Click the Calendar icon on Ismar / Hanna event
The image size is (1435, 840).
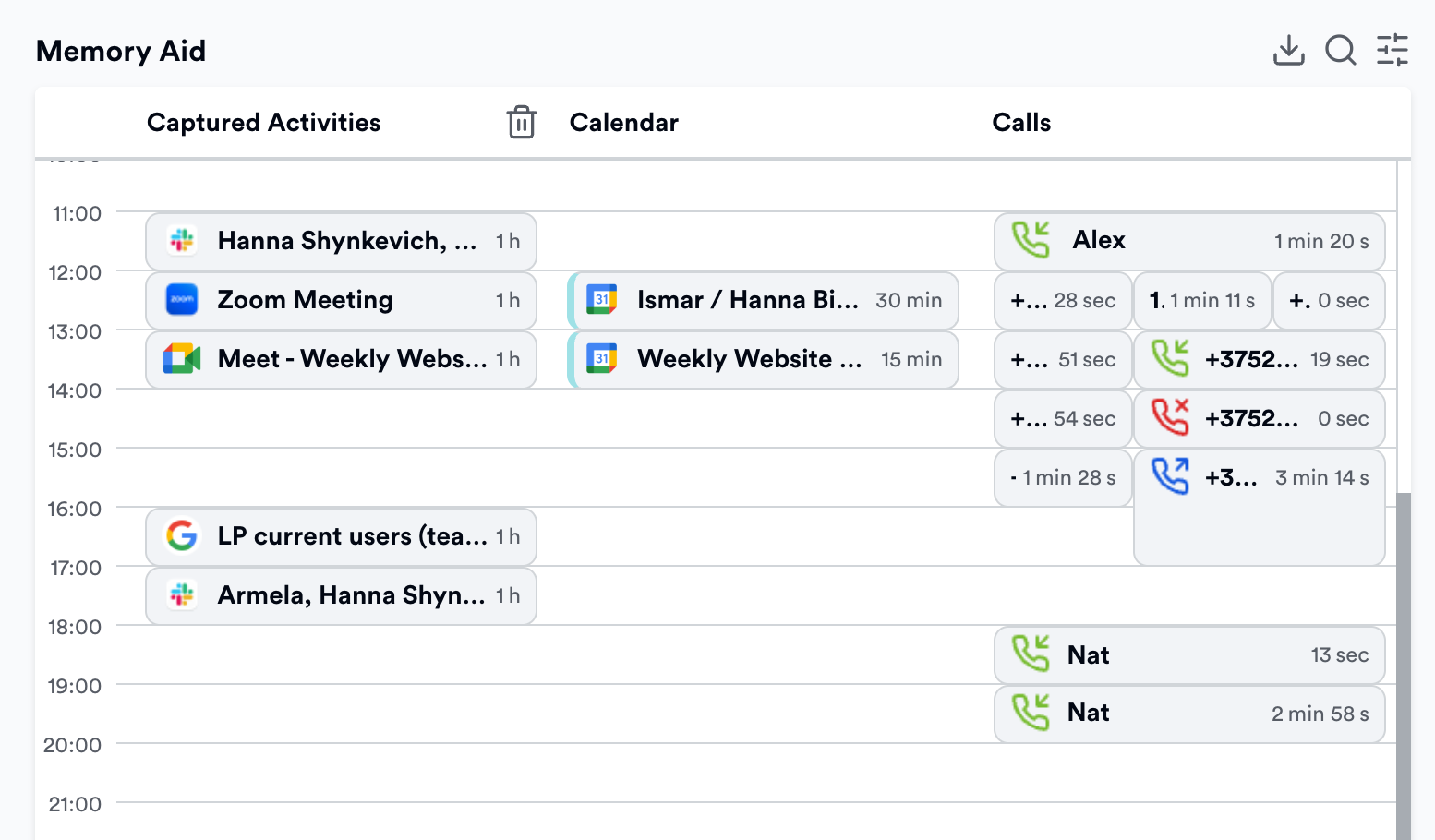pos(601,300)
